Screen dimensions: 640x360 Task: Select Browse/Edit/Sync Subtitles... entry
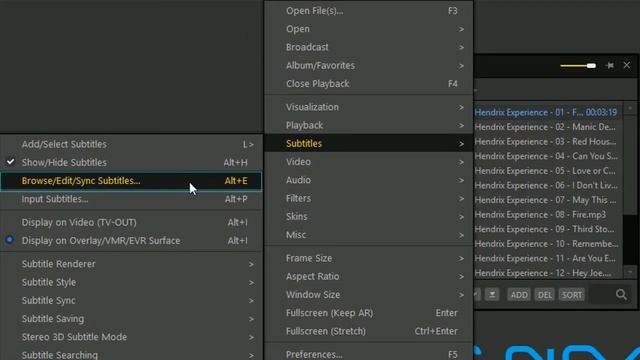click(x=131, y=181)
